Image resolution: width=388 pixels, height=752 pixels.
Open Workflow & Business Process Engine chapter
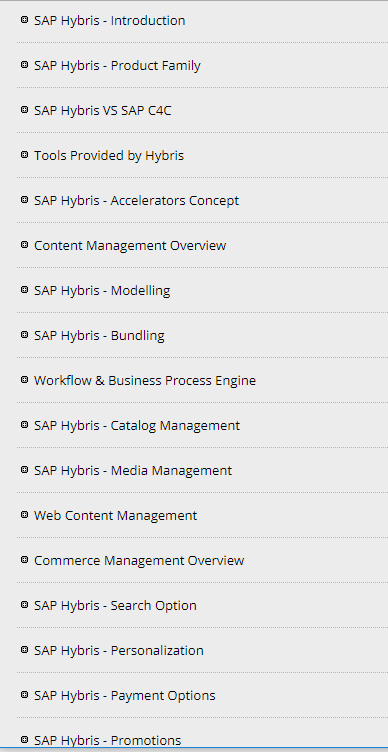pyautogui.click(x=145, y=380)
